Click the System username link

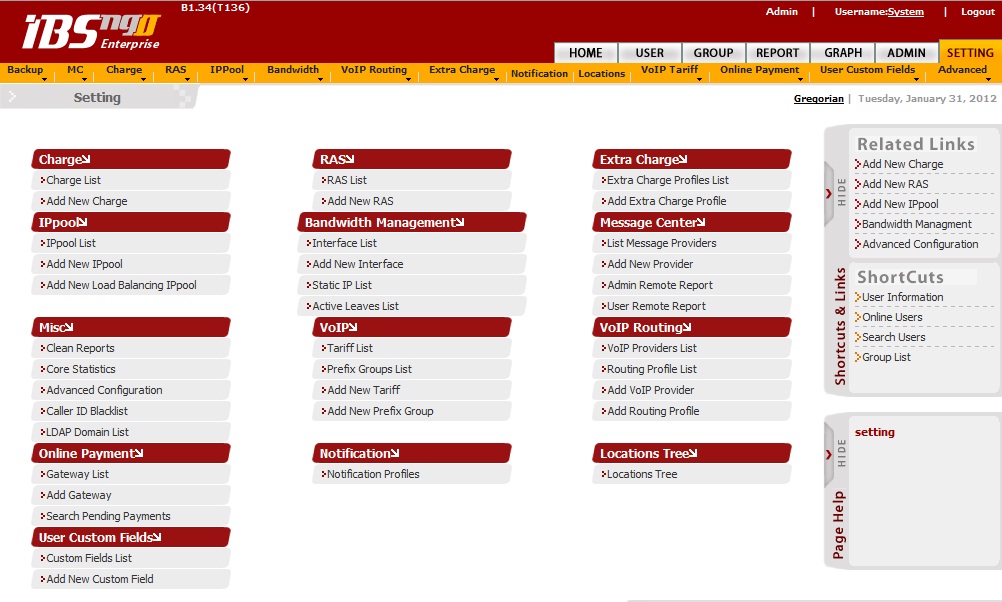pos(905,12)
